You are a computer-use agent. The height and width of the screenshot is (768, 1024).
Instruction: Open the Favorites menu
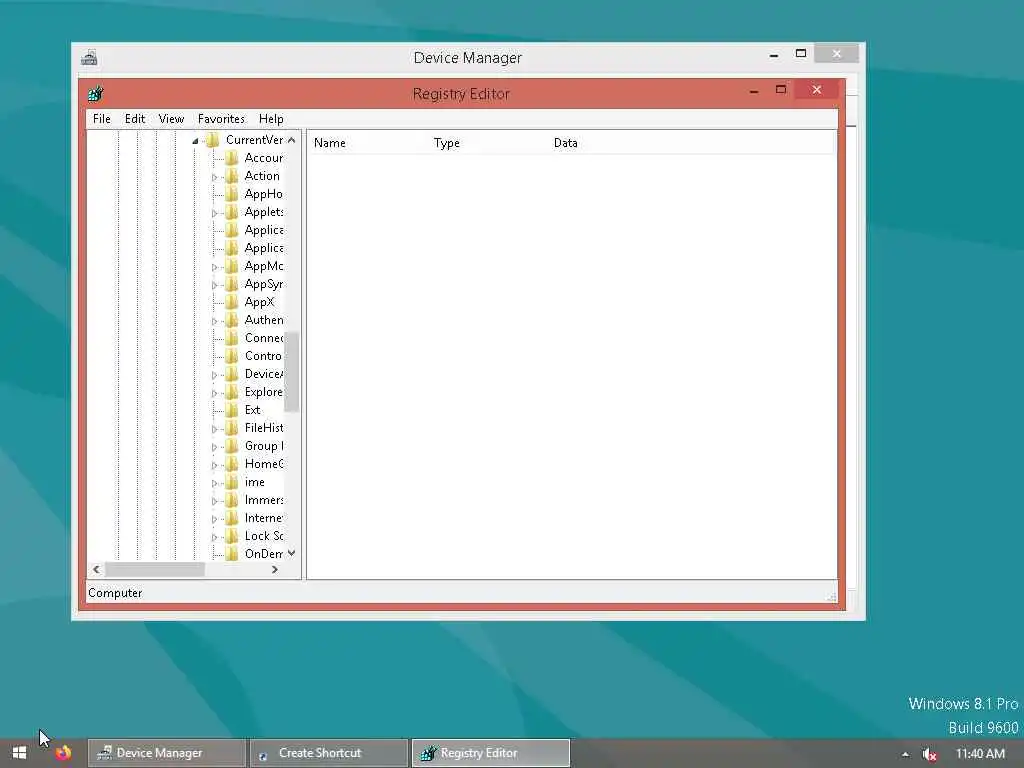[x=221, y=119]
